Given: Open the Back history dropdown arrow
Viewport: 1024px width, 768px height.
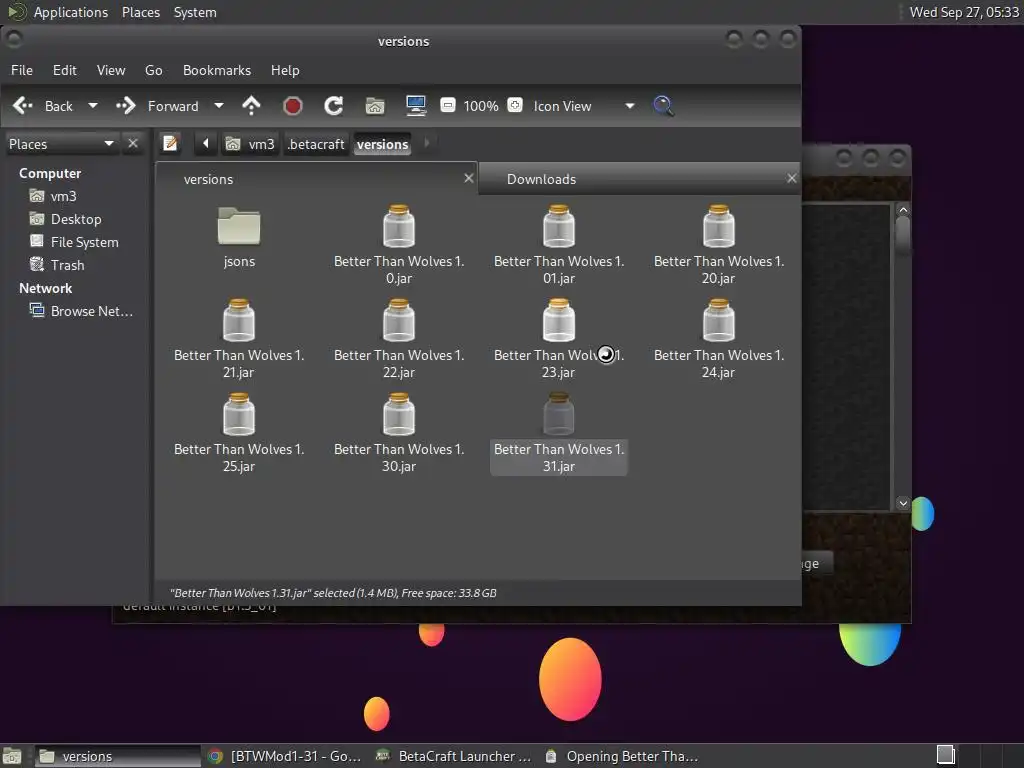Looking at the screenshot, I should pyautogui.click(x=93, y=106).
